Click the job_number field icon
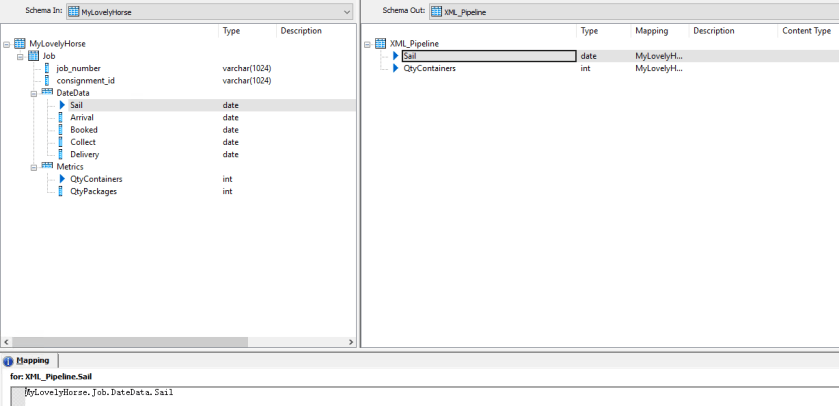 tap(47, 68)
